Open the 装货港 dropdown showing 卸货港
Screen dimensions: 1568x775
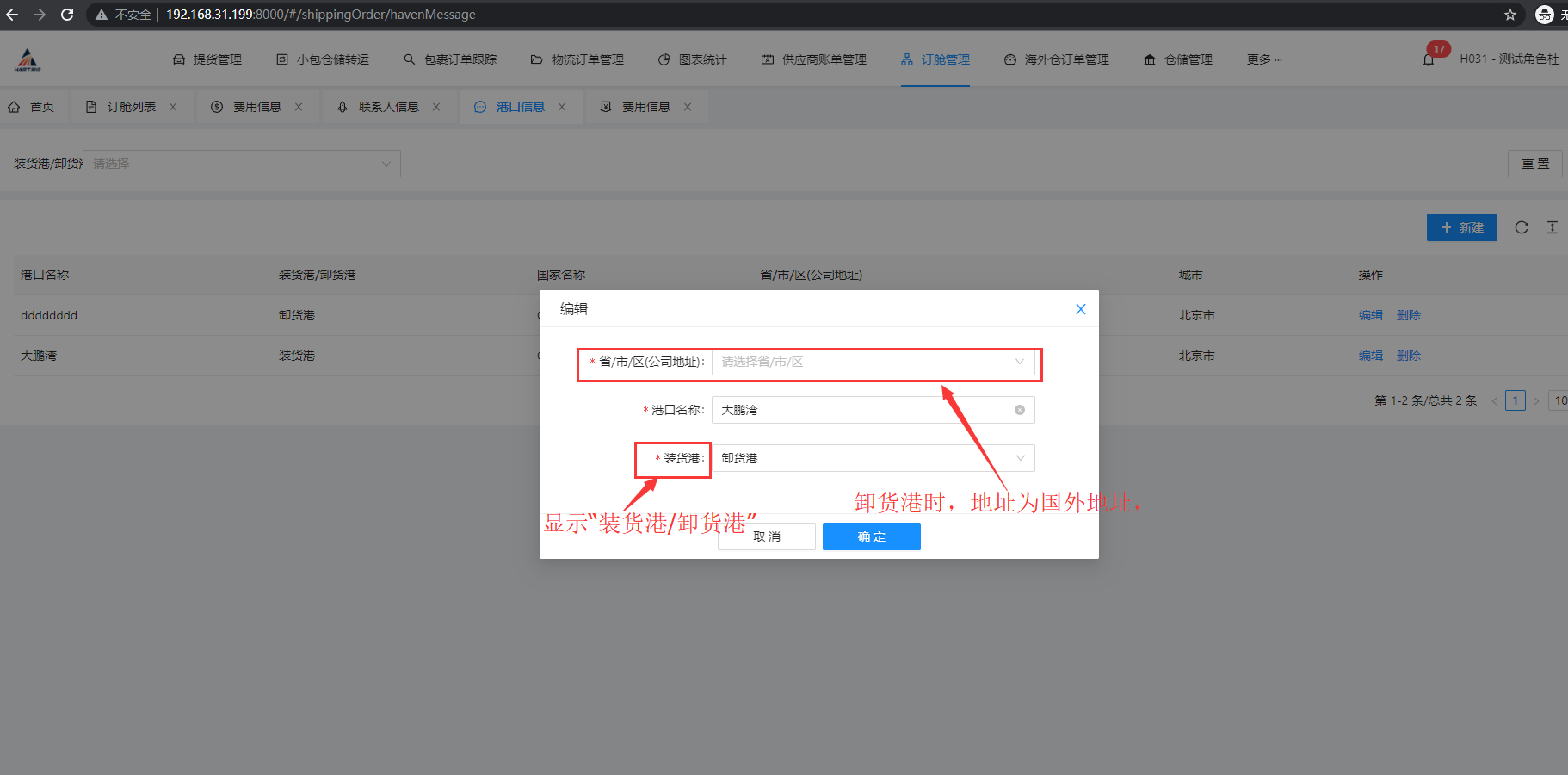(873, 458)
